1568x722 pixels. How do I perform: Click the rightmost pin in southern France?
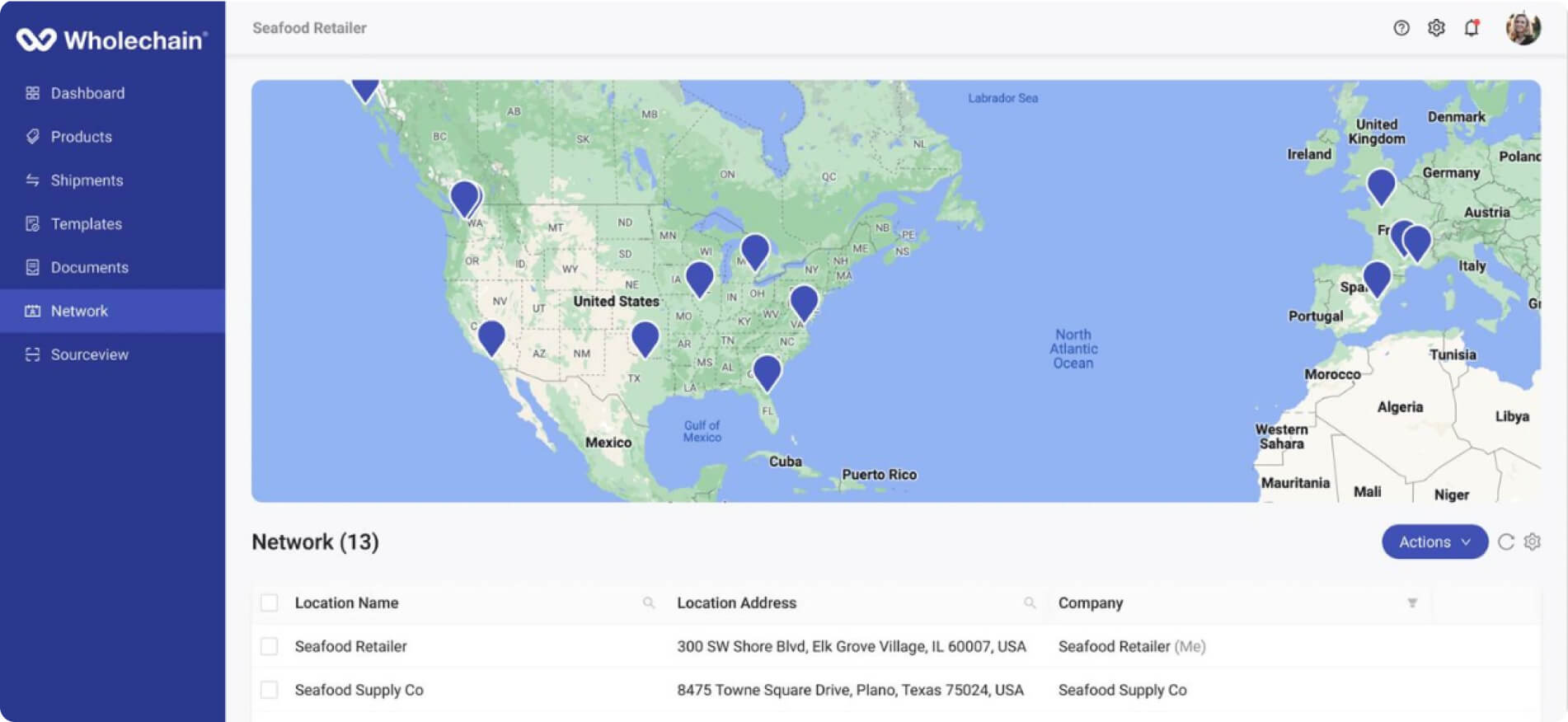tap(1417, 242)
